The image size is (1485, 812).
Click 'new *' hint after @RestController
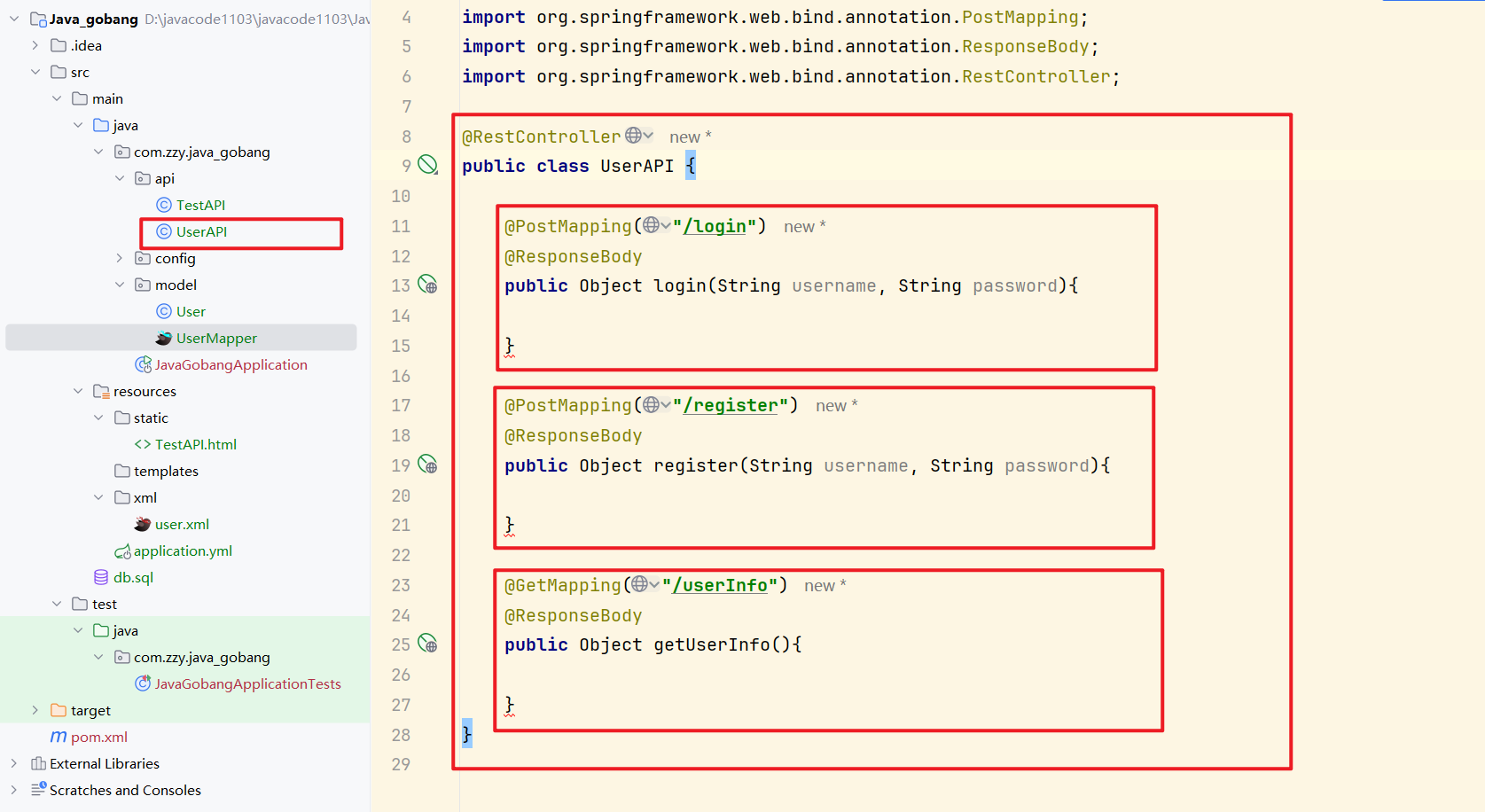click(x=691, y=137)
